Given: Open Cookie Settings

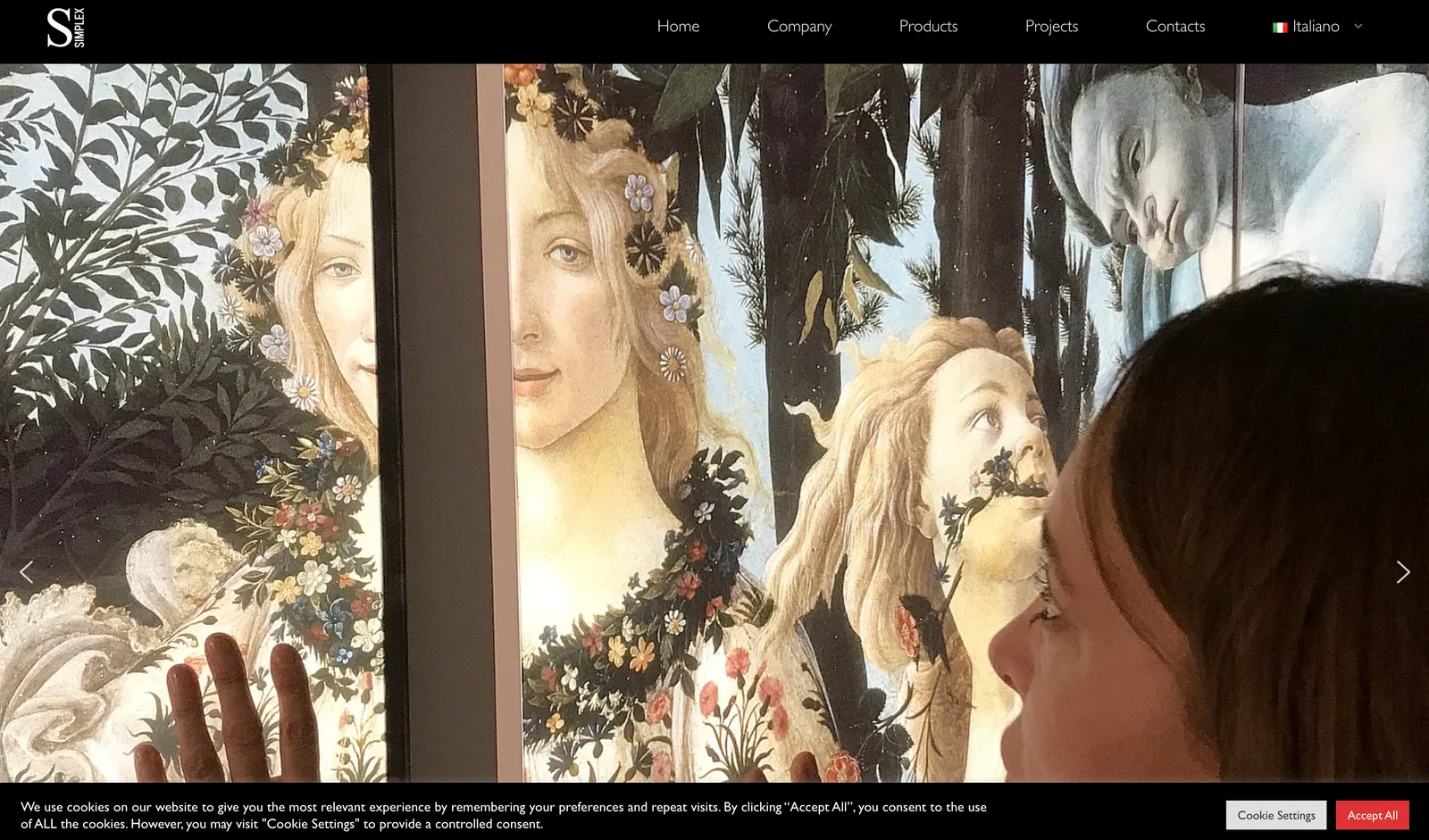Looking at the screenshot, I should pyautogui.click(x=1275, y=815).
